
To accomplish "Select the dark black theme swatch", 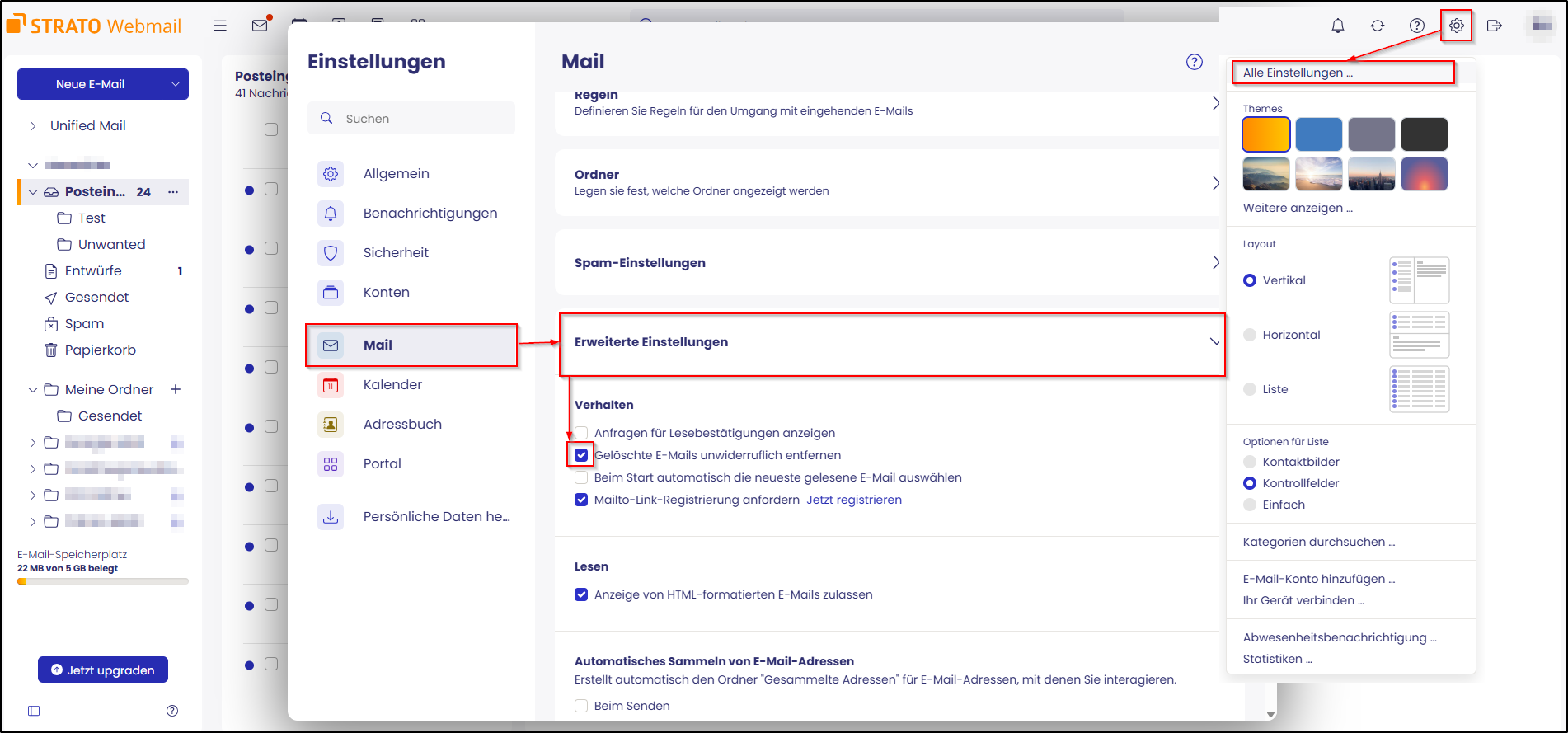I will [1425, 134].
